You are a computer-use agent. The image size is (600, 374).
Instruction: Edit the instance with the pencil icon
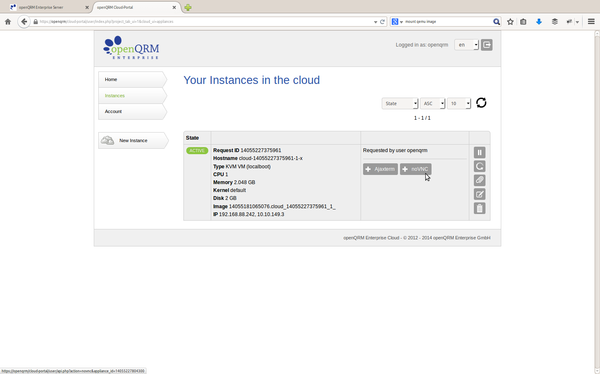click(479, 194)
